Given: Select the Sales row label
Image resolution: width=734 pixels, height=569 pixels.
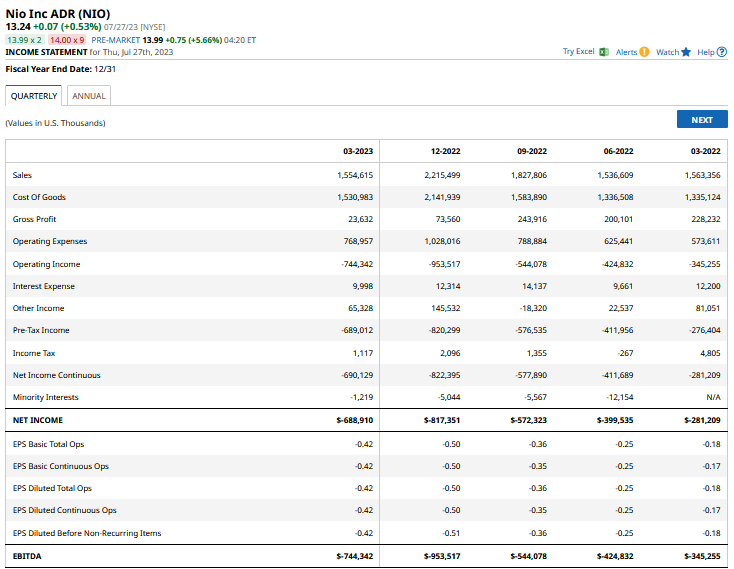Looking at the screenshot, I should coord(22,175).
